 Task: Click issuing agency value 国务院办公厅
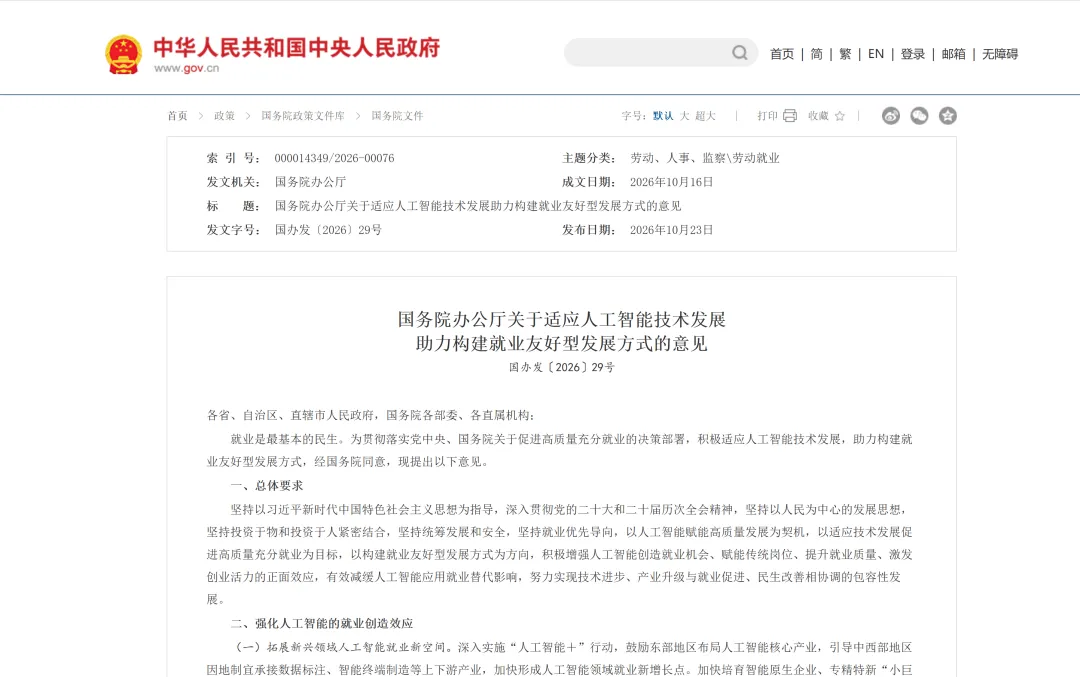[310, 182]
